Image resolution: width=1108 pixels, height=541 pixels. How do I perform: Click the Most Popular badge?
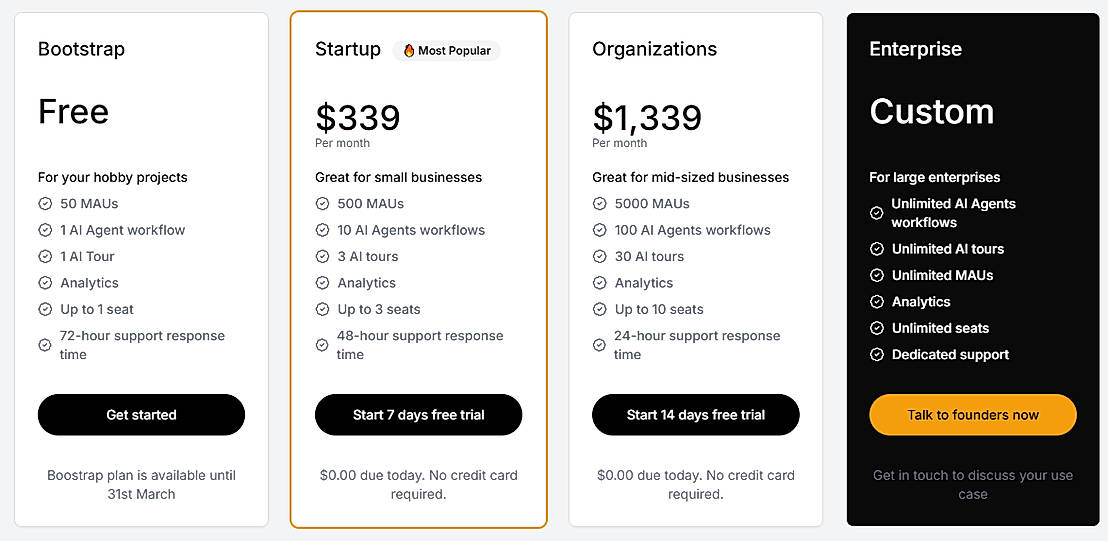pyautogui.click(x=447, y=51)
